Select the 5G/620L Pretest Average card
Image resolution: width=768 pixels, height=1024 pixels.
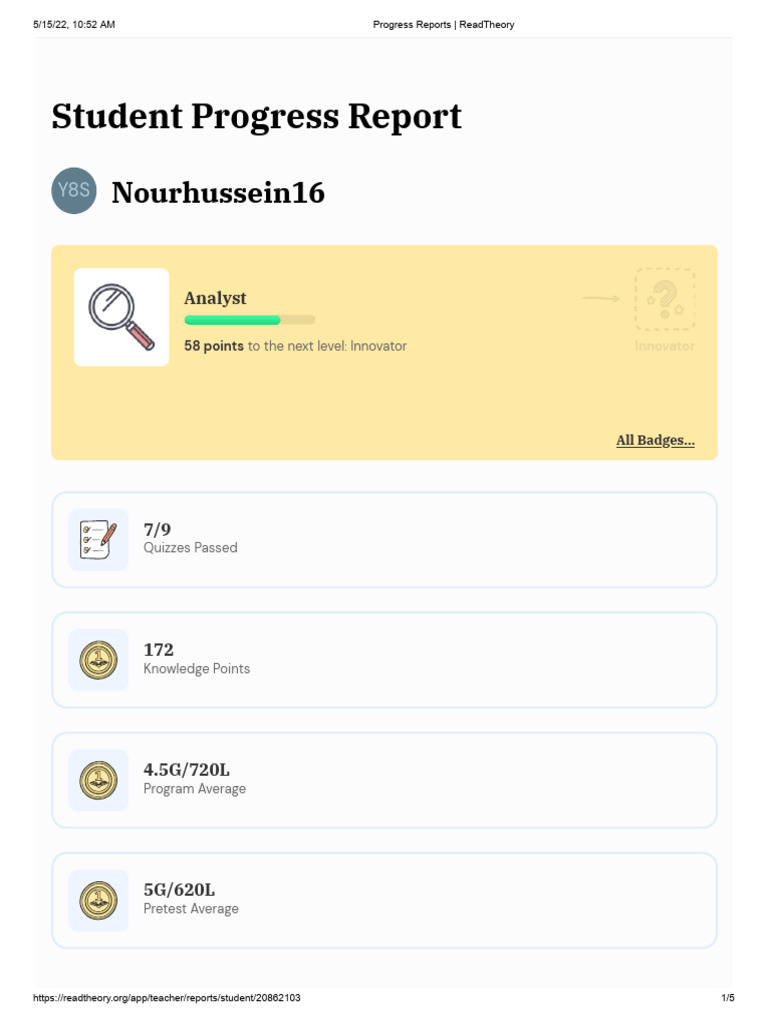point(384,900)
